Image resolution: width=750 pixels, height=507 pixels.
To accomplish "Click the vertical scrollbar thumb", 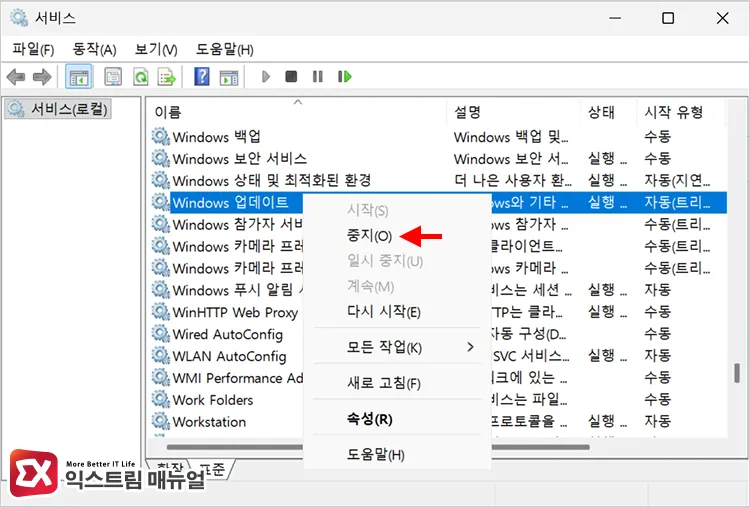I will (737, 373).
